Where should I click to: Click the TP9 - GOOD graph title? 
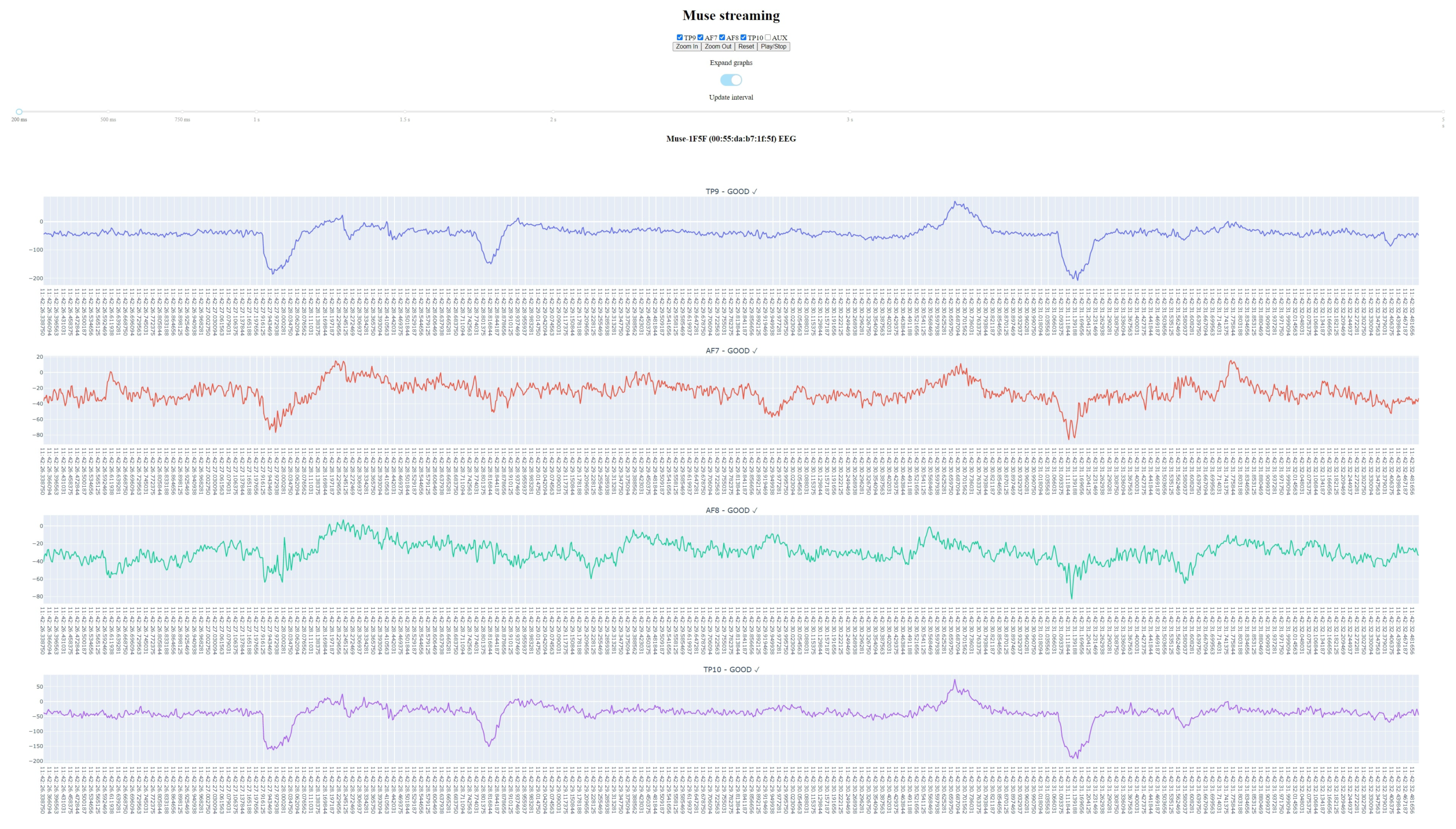(731, 191)
